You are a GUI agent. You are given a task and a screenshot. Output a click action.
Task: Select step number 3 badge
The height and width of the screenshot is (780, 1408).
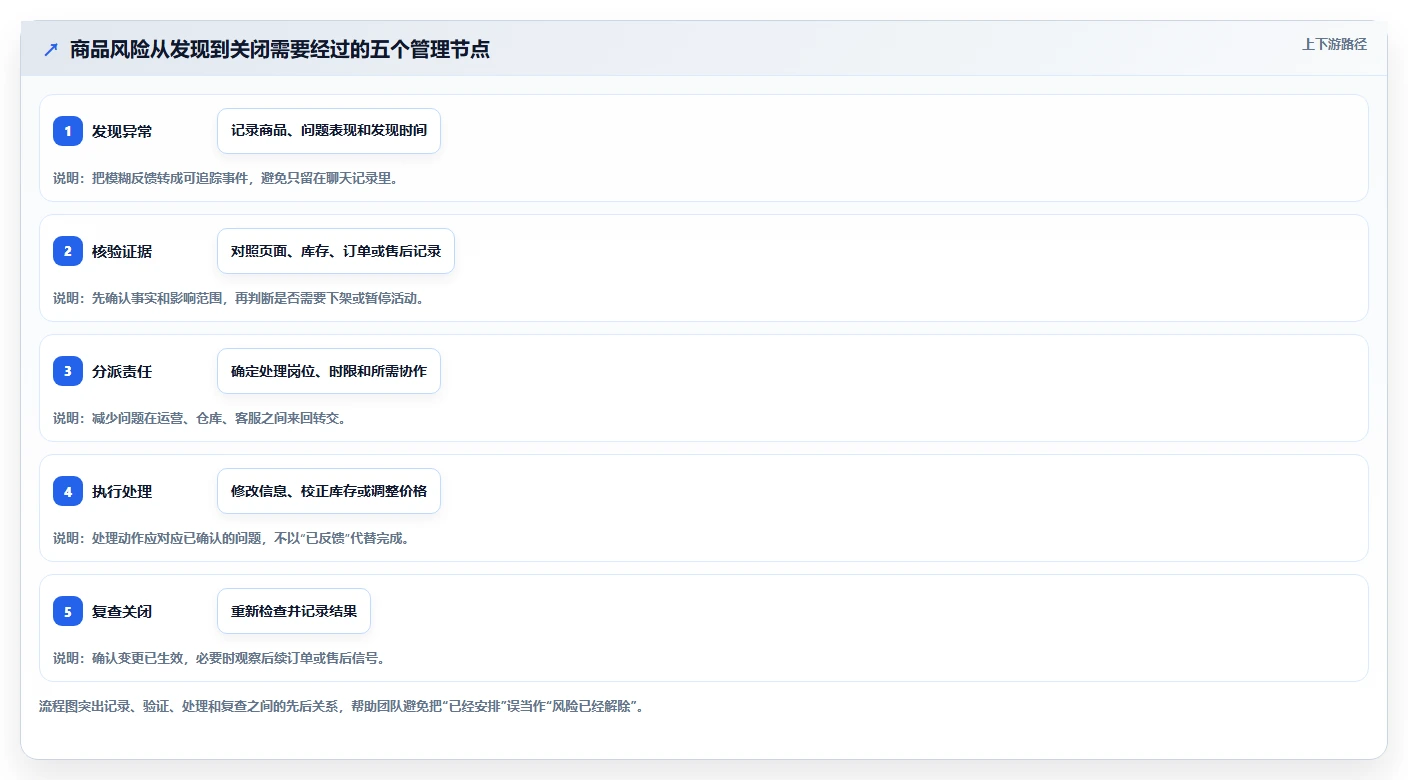tap(68, 371)
